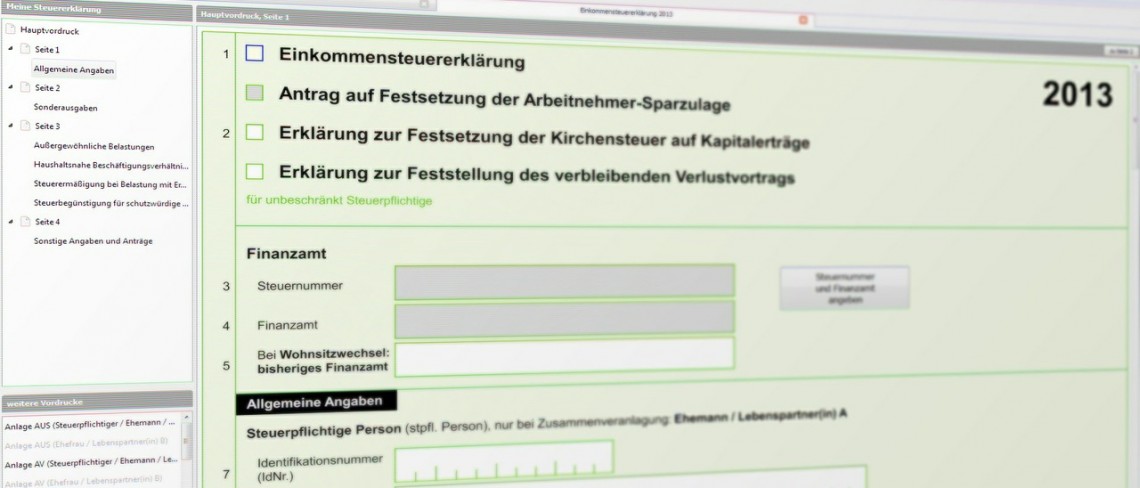Click the page icon beside Seite 3
This screenshot has width=1140, height=488.
coord(25,127)
